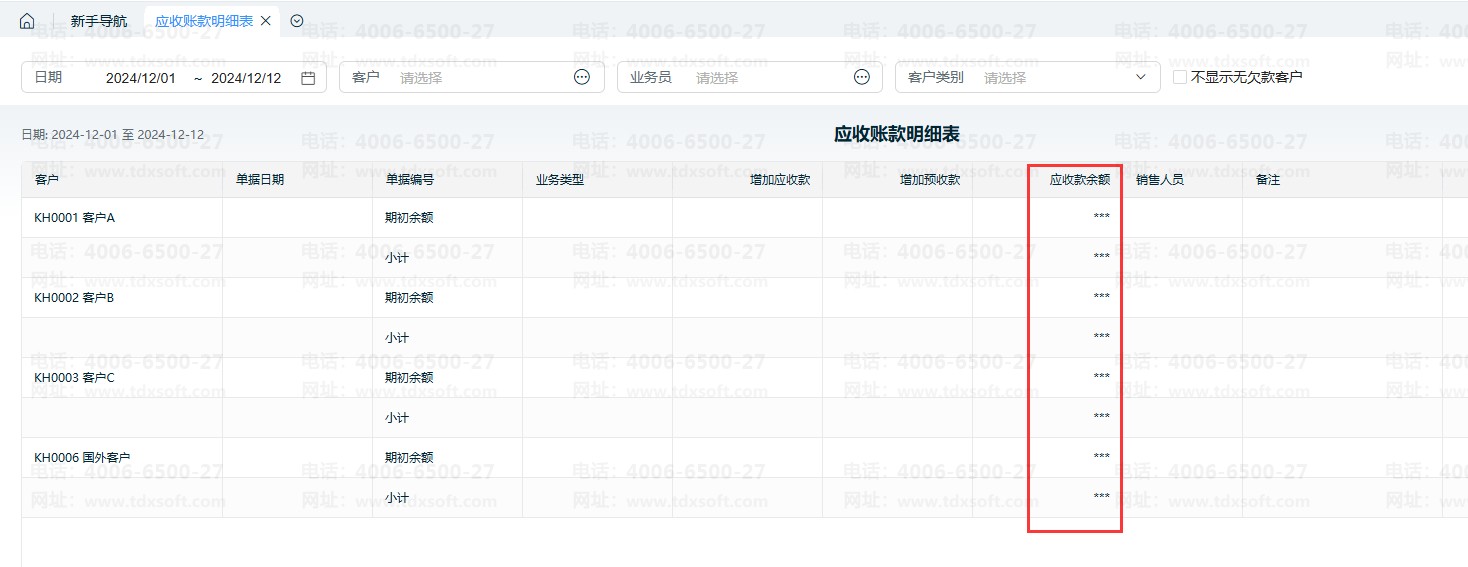
Task: Click the 客户 selection input field
Action: click(480, 77)
